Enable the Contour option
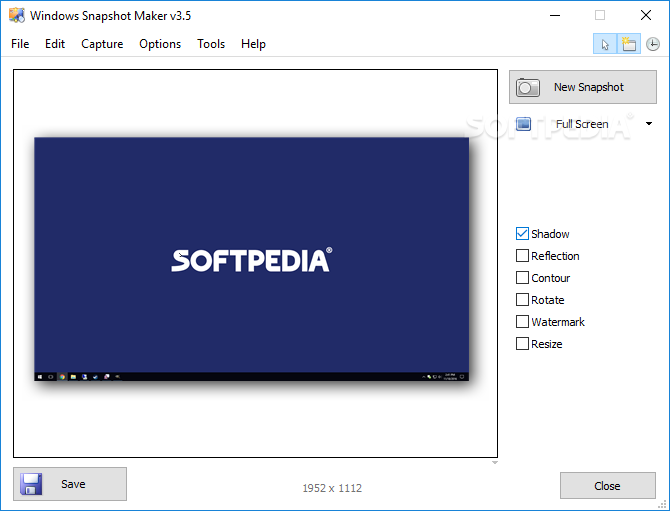This screenshot has width=670, height=511. pos(522,278)
